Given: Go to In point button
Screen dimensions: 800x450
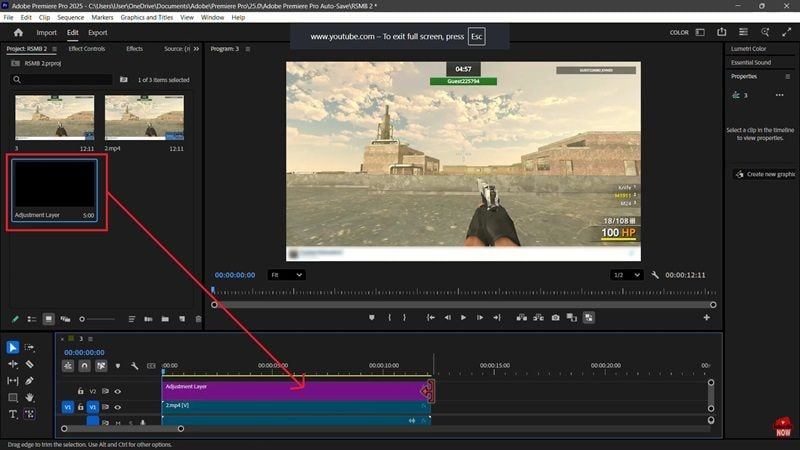Looking at the screenshot, I should coord(431,317).
